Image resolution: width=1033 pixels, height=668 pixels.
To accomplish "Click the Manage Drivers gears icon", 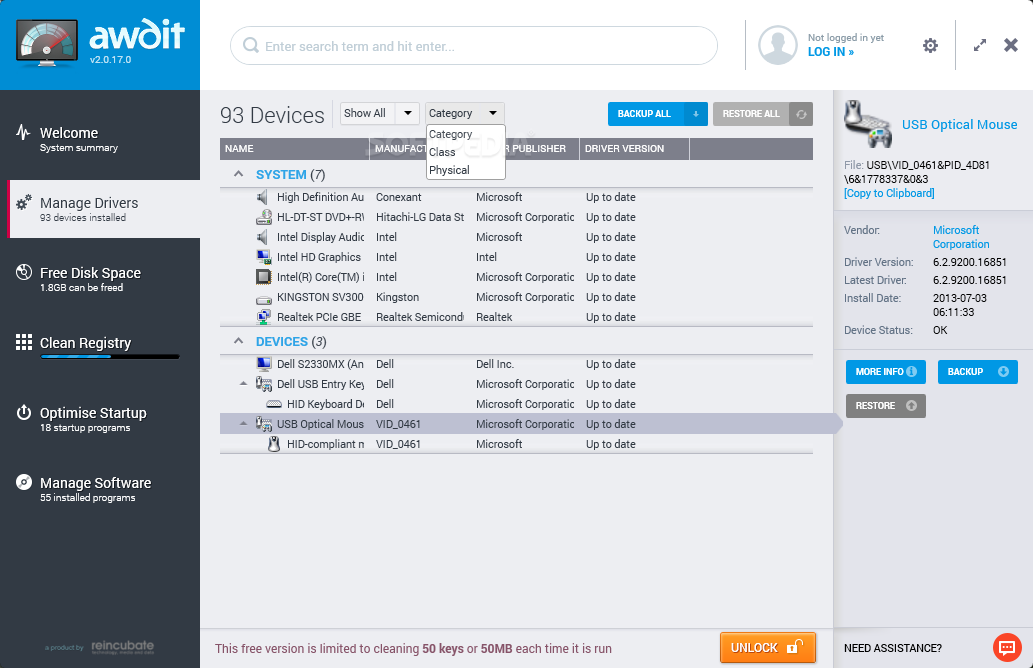I will (x=24, y=202).
